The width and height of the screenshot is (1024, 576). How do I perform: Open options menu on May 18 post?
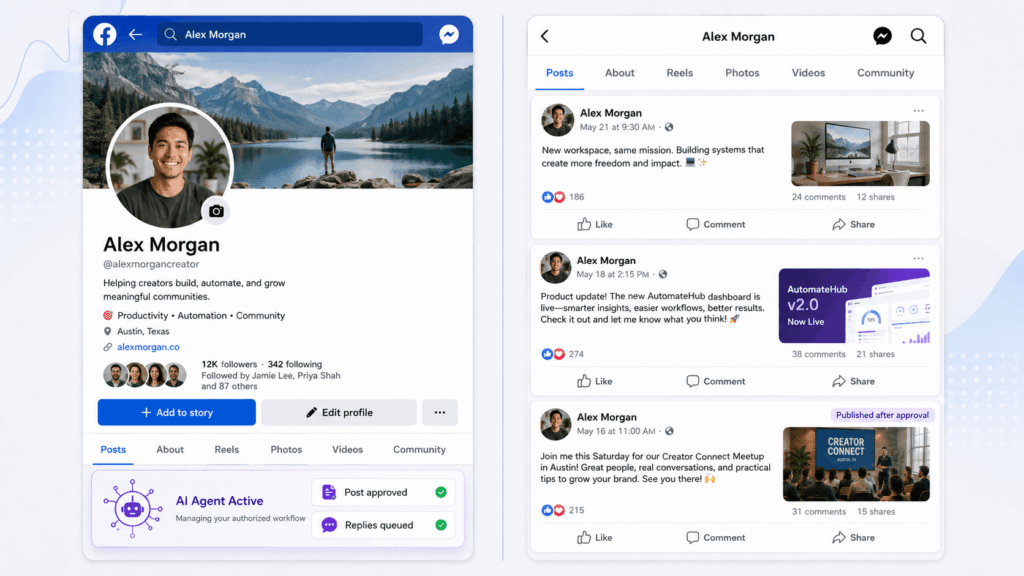[918, 259]
